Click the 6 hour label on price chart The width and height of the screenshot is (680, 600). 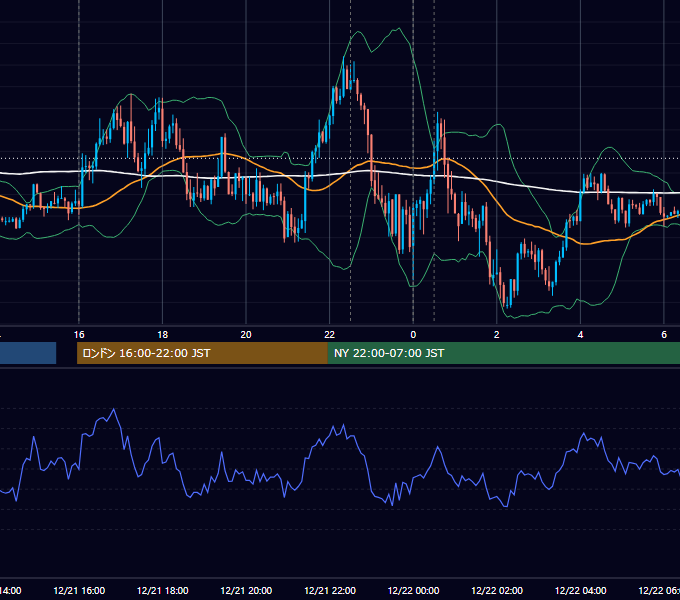pos(664,335)
